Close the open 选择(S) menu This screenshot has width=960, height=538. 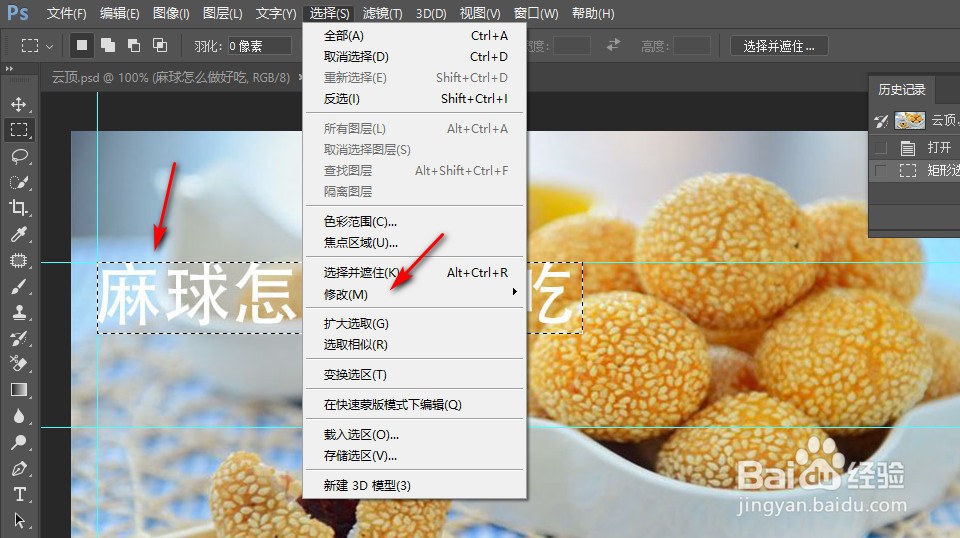point(329,13)
